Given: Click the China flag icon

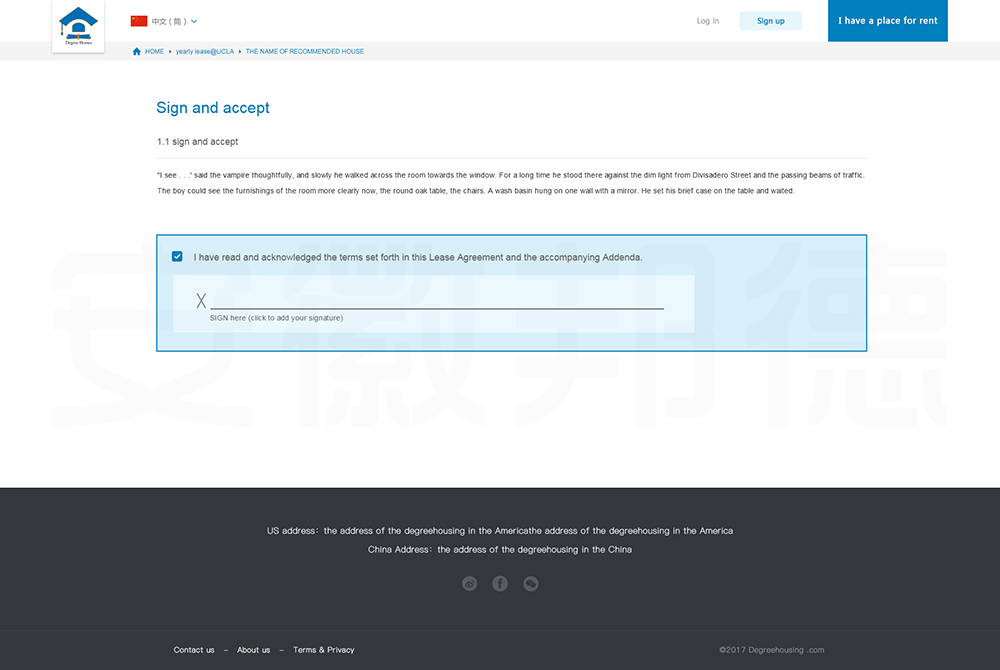Looking at the screenshot, I should (139, 21).
